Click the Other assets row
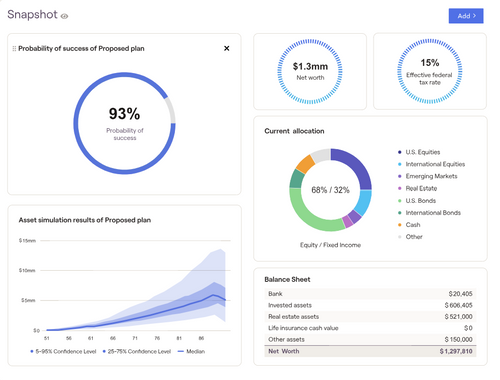 click(x=370, y=339)
